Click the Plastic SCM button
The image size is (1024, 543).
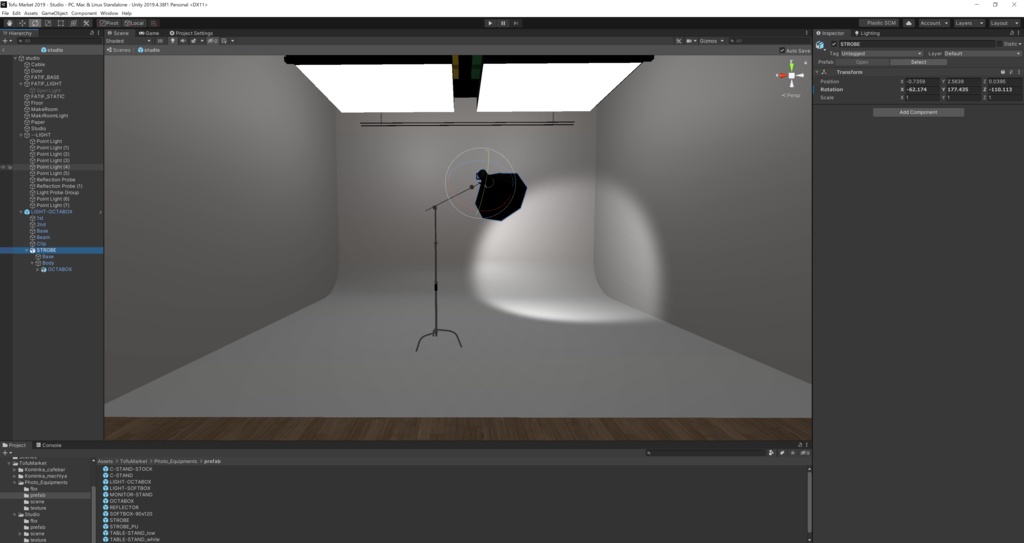point(879,23)
